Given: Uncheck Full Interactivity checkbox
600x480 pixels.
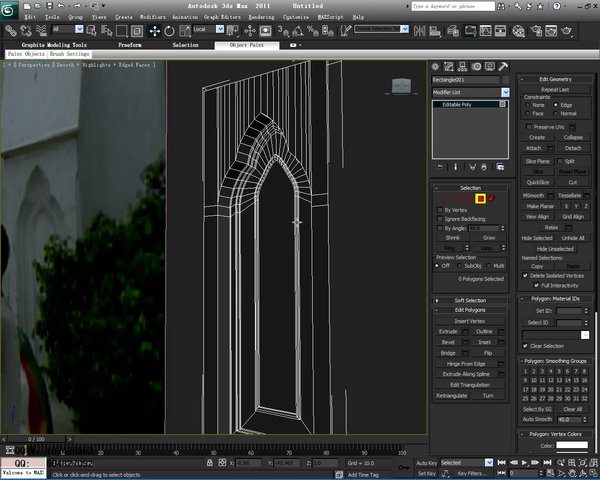Looking at the screenshot, I should click(x=536, y=285).
